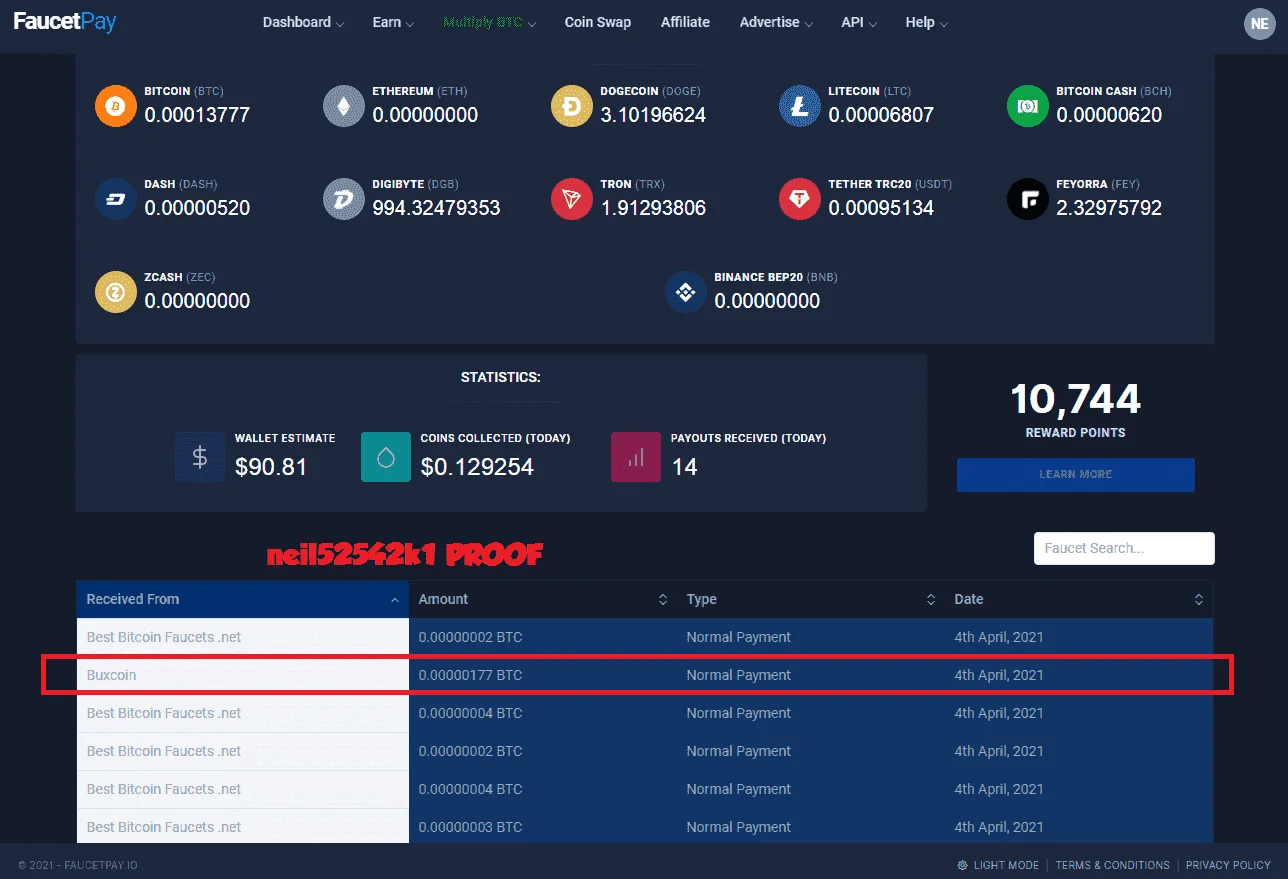Click the Binance BEP20 icon
Image resolution: width=1288 pixels, height=879 pixels.
click(685, 292)
